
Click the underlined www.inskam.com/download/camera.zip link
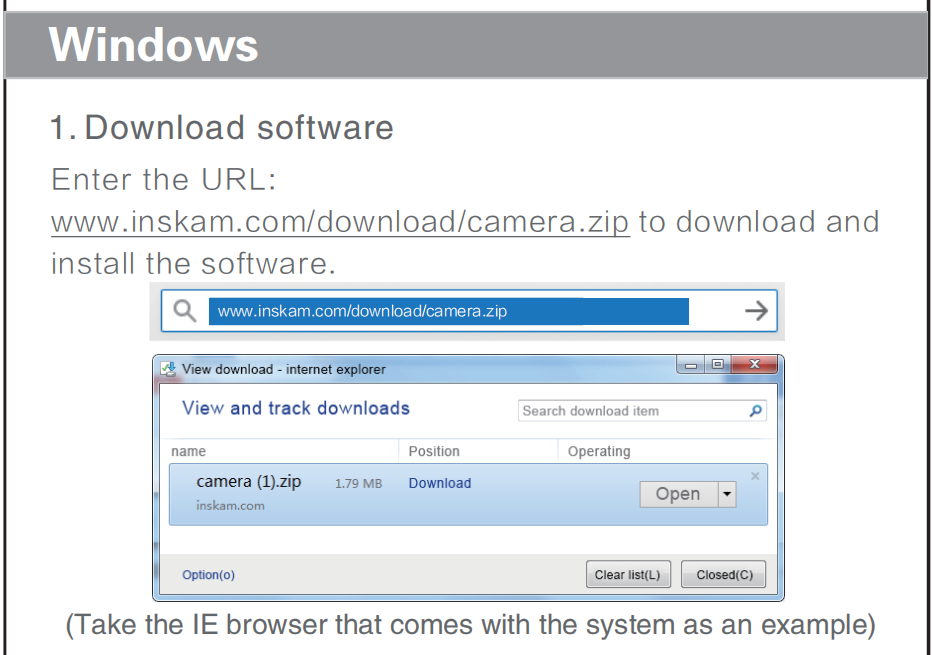(340, 222)
